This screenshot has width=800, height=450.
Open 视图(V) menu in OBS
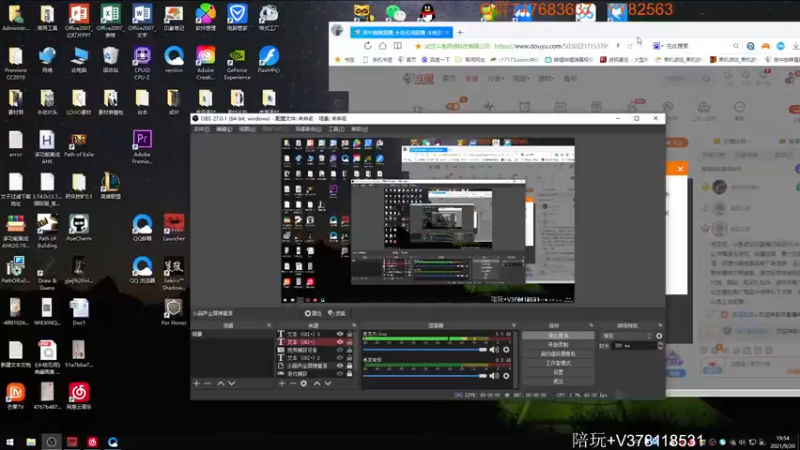tap(247, 129)
